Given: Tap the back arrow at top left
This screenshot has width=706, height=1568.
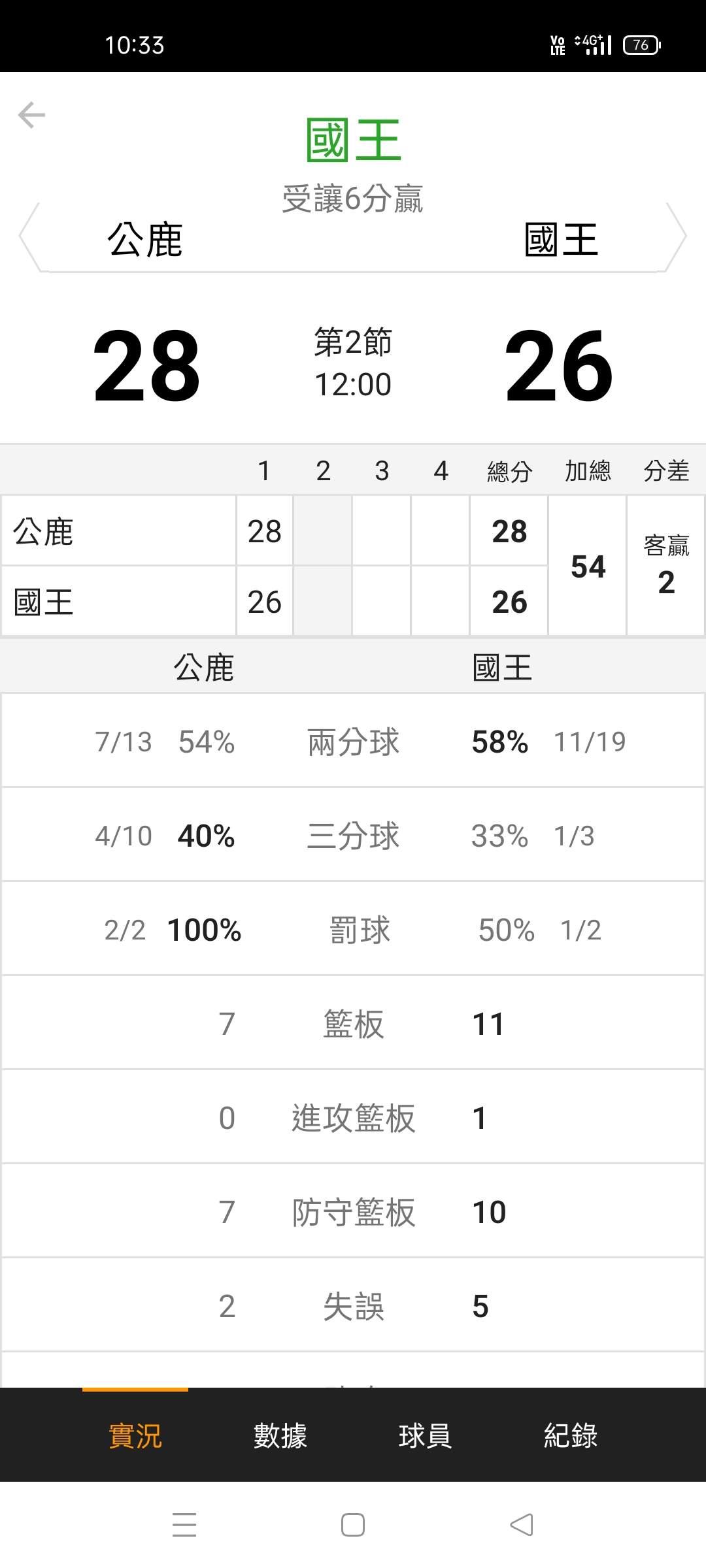Looking at the screenshot, I should (x=31, y=116).
